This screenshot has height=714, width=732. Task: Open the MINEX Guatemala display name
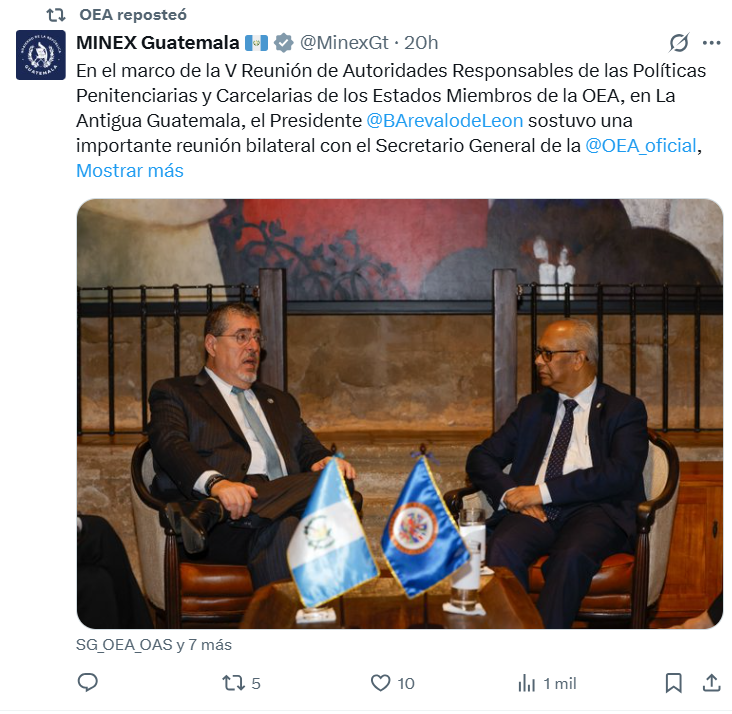(x=157, y=43)
